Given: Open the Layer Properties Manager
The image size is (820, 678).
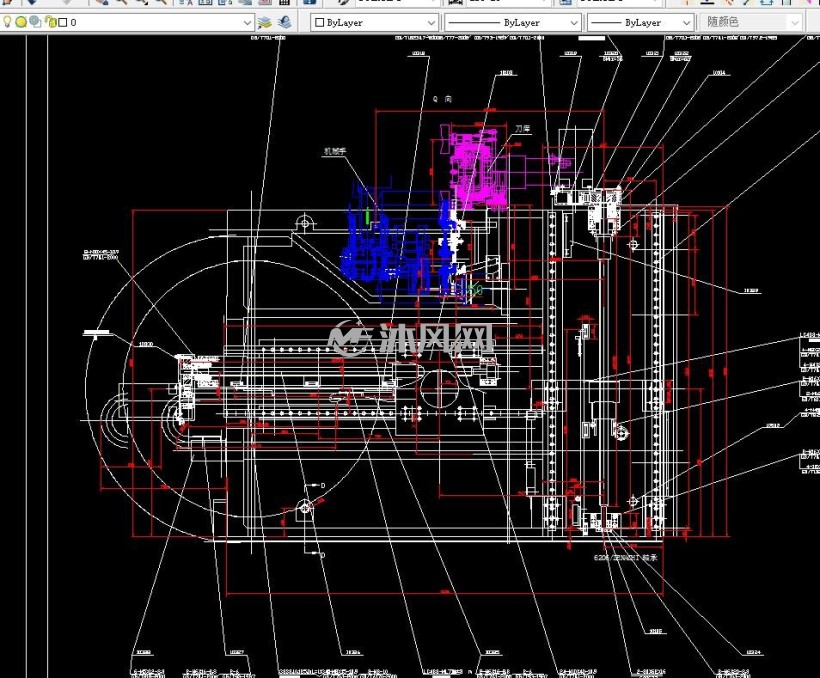Looking at the screenshot, I should click(x=265, y=22).
